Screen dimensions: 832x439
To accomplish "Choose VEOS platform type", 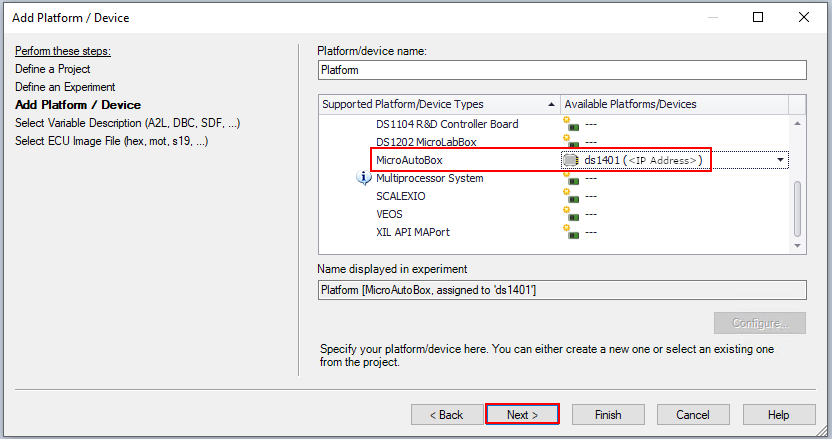I will click(389, 214).
